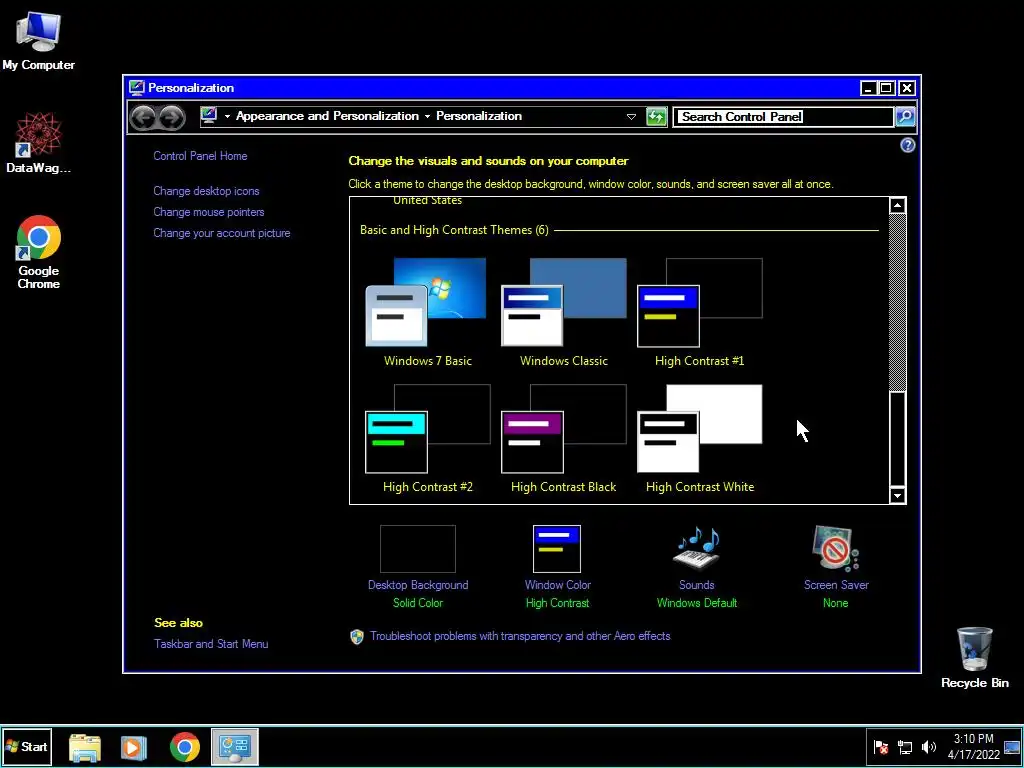
Task: Click the Search Control Panel field
Action: pyautogui.click(x=784, y=116)
